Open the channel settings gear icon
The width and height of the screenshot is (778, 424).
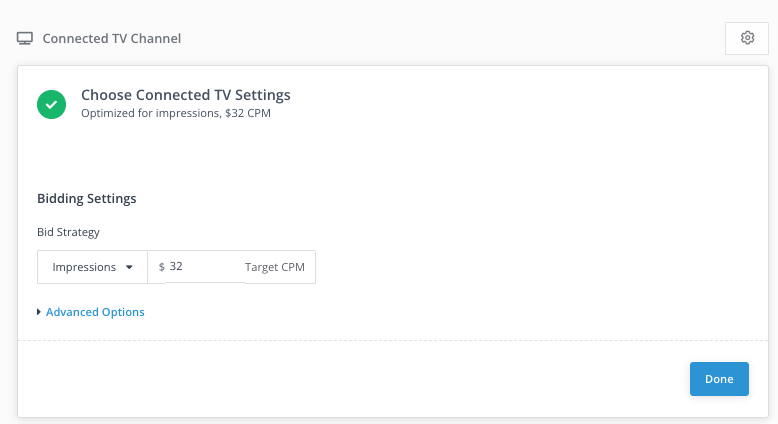pyautogui.click(x=747, y=38)
